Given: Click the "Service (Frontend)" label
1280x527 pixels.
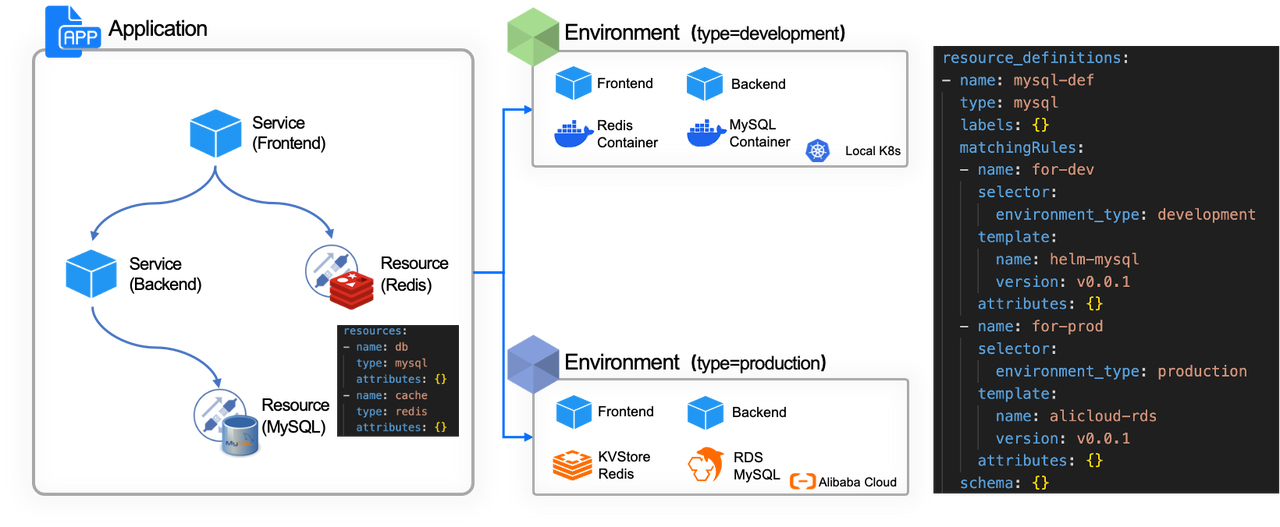Looking at the screenshot, I should coord(289,133).
